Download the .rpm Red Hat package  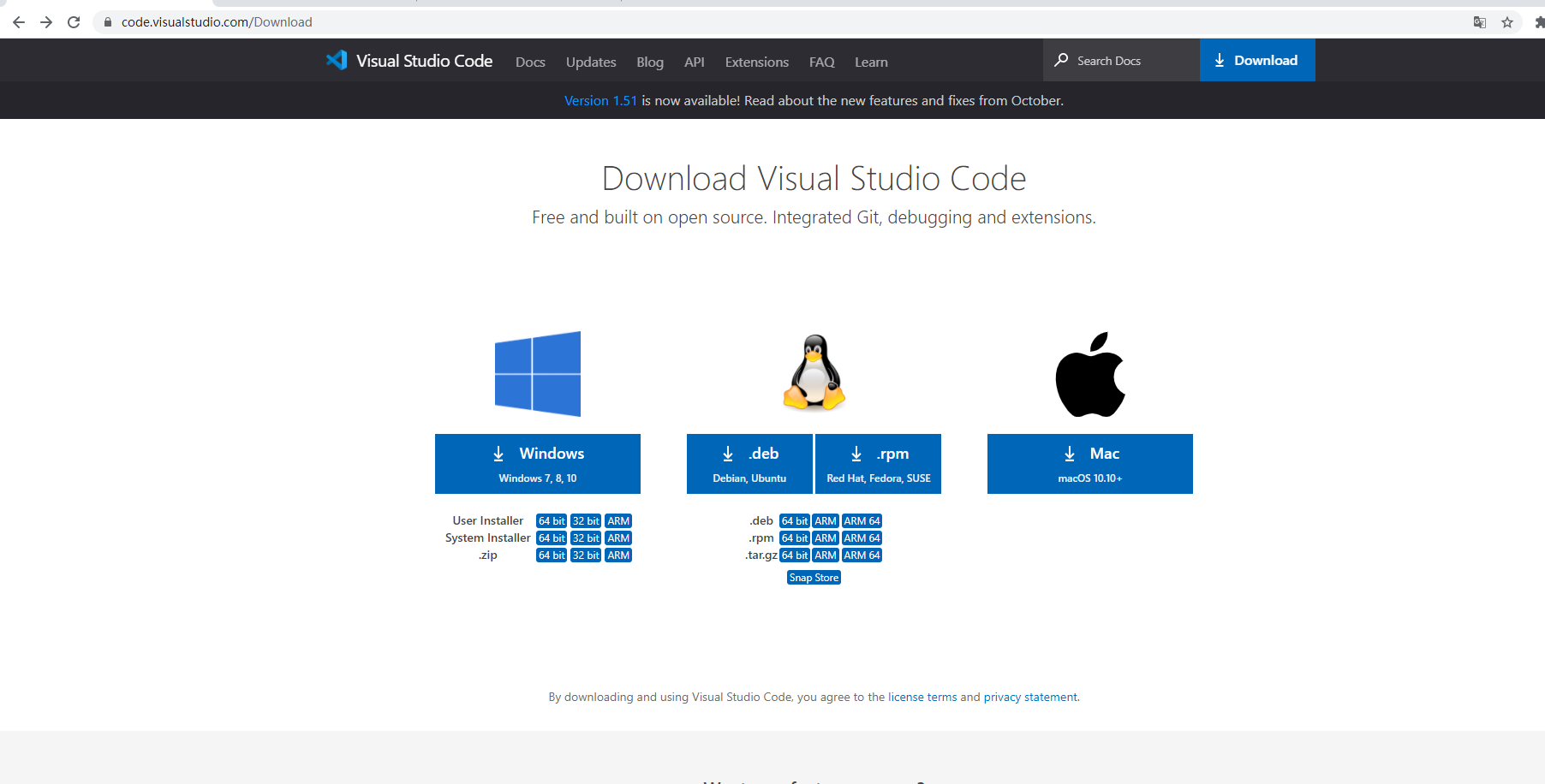point(879,464)
